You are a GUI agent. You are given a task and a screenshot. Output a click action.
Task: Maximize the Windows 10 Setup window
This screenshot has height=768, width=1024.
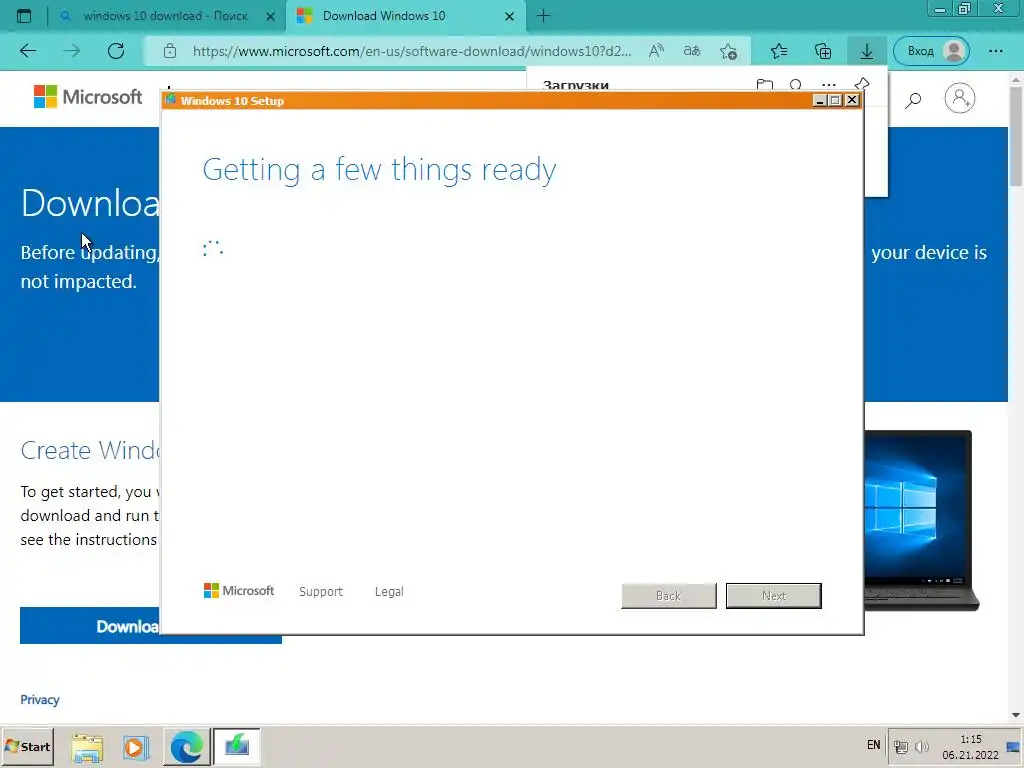point(835,100)
